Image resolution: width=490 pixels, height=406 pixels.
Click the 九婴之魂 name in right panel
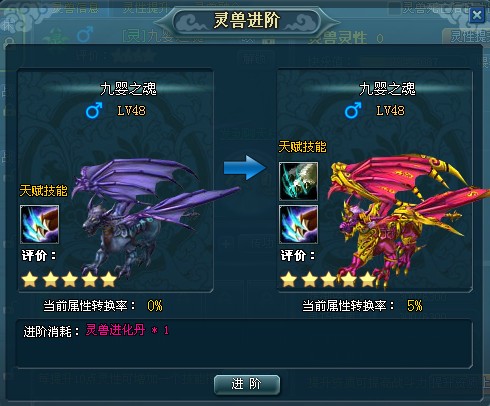(387, 89)
